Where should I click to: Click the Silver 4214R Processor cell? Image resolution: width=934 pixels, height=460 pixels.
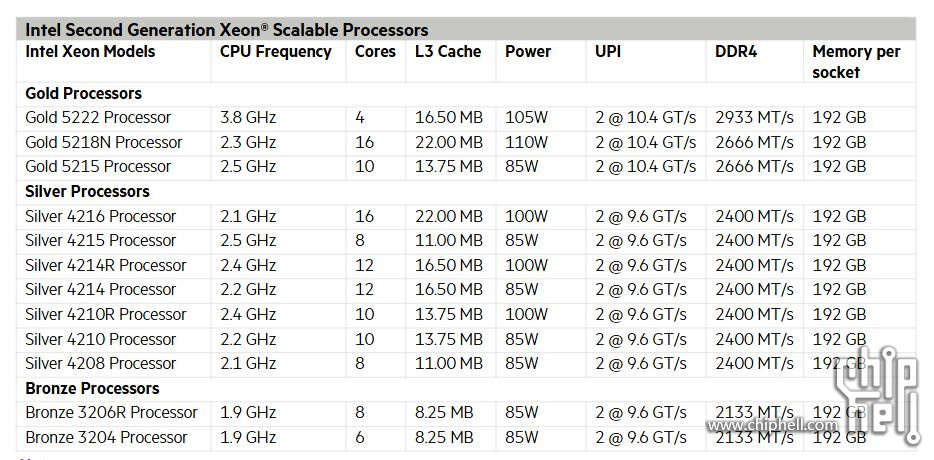pyautogui.click(x=105, y=265)
